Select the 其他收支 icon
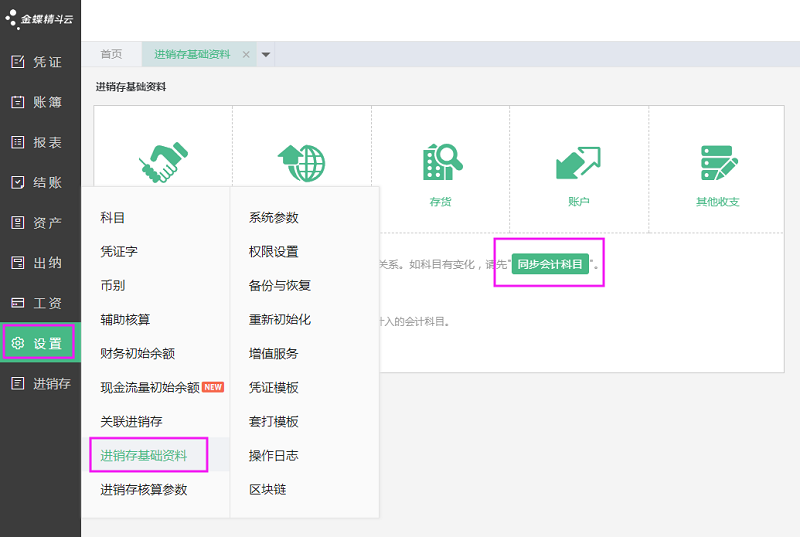Image resolution: width=800 pixels, height=537 pixels. click(717, 163)
